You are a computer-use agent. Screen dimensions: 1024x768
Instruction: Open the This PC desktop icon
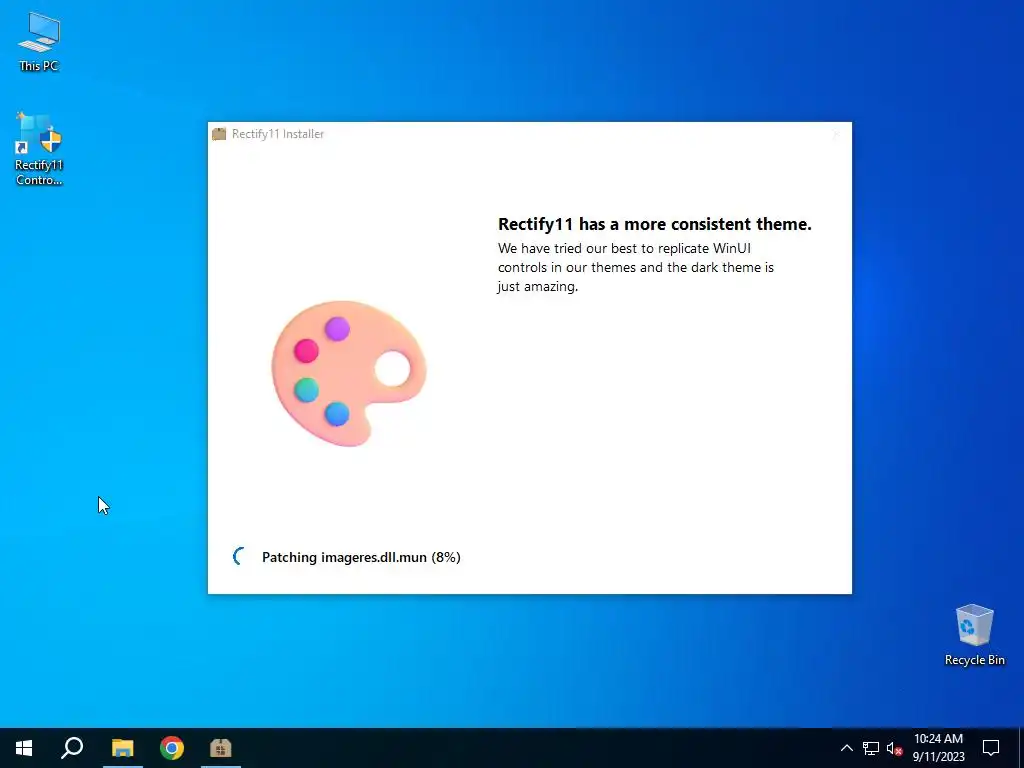pos(39,41)
